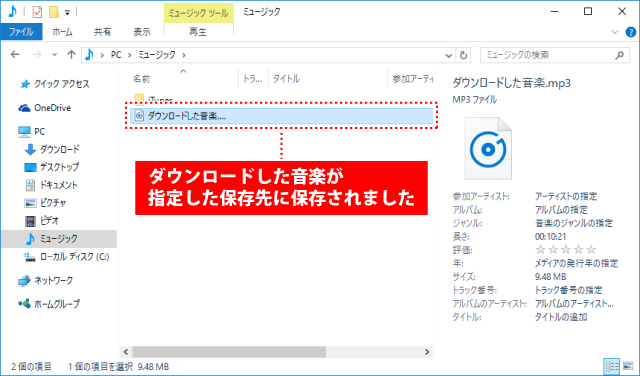The height and width of the screenshot is (376, 640).
Task: Switch to the ホーム ribbon tab
Action: click(x=62, y=32)
